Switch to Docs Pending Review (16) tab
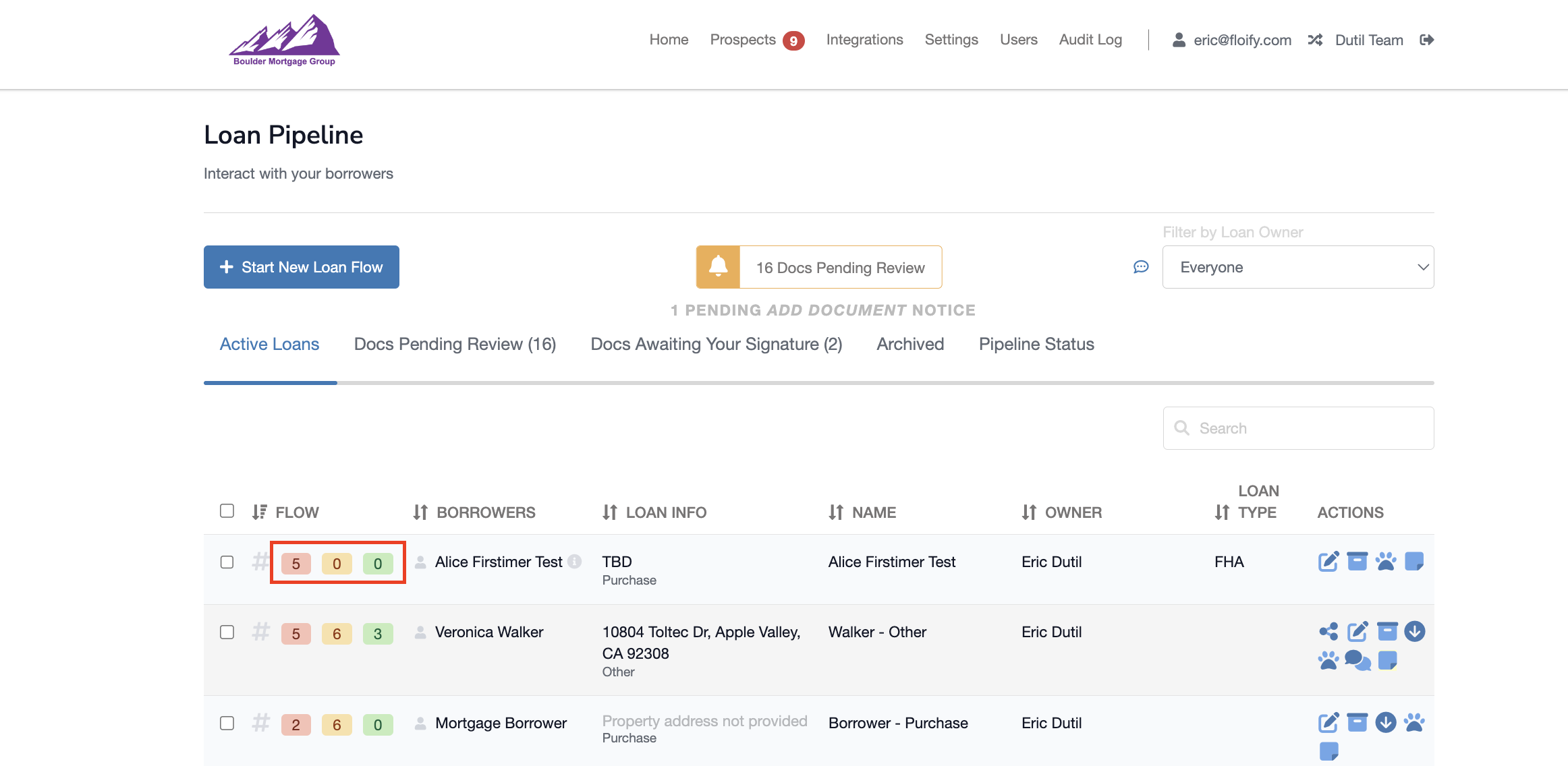The image size is (1568, 766). 455,344
